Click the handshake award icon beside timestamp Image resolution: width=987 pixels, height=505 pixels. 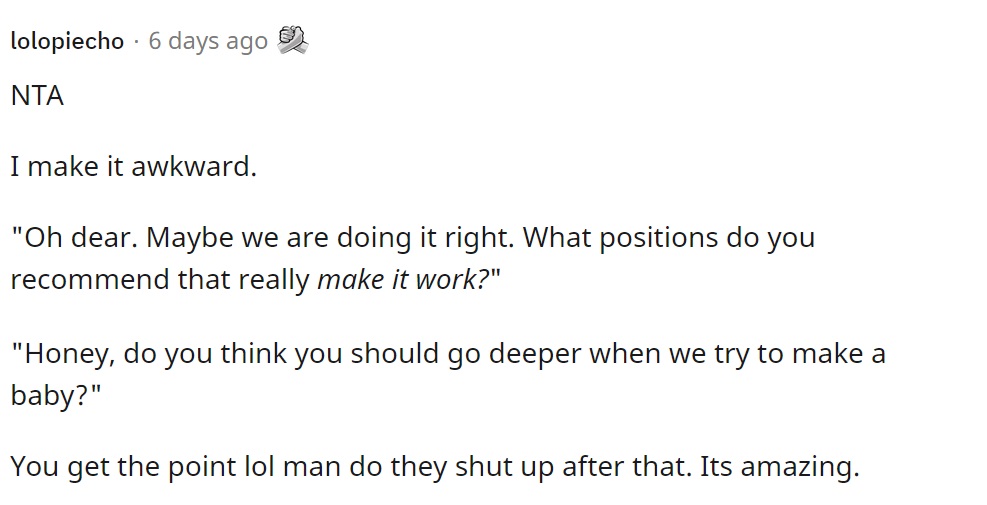293,40
